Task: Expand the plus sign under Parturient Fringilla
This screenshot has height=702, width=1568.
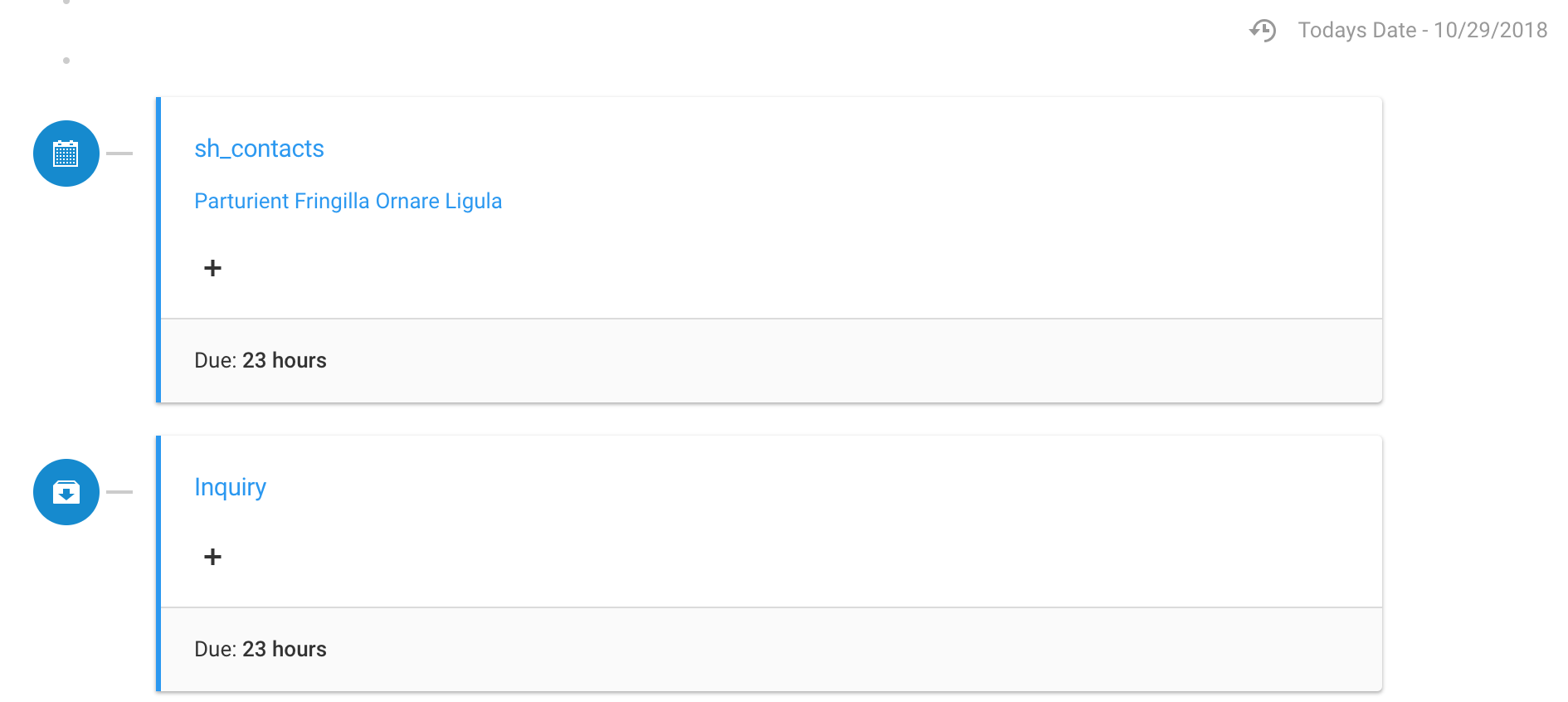Action: pyautogui.click(x=212, y=268)
